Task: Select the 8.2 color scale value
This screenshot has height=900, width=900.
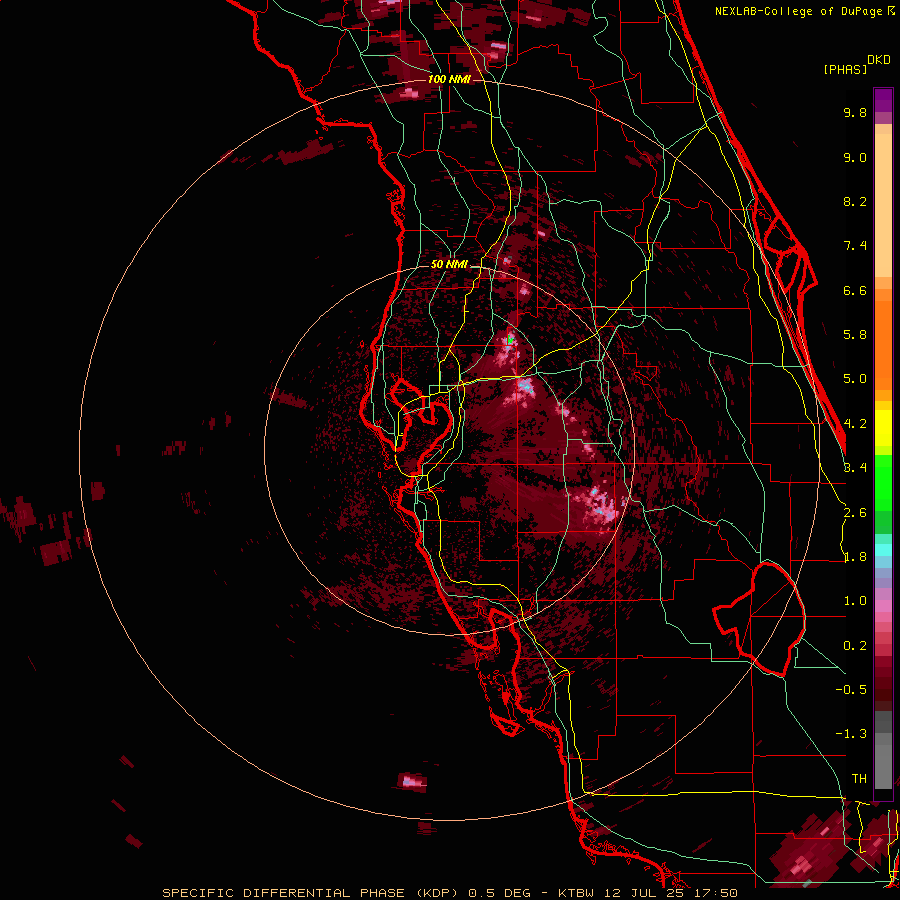Action: pyautogui.click(x=855, y=201)
